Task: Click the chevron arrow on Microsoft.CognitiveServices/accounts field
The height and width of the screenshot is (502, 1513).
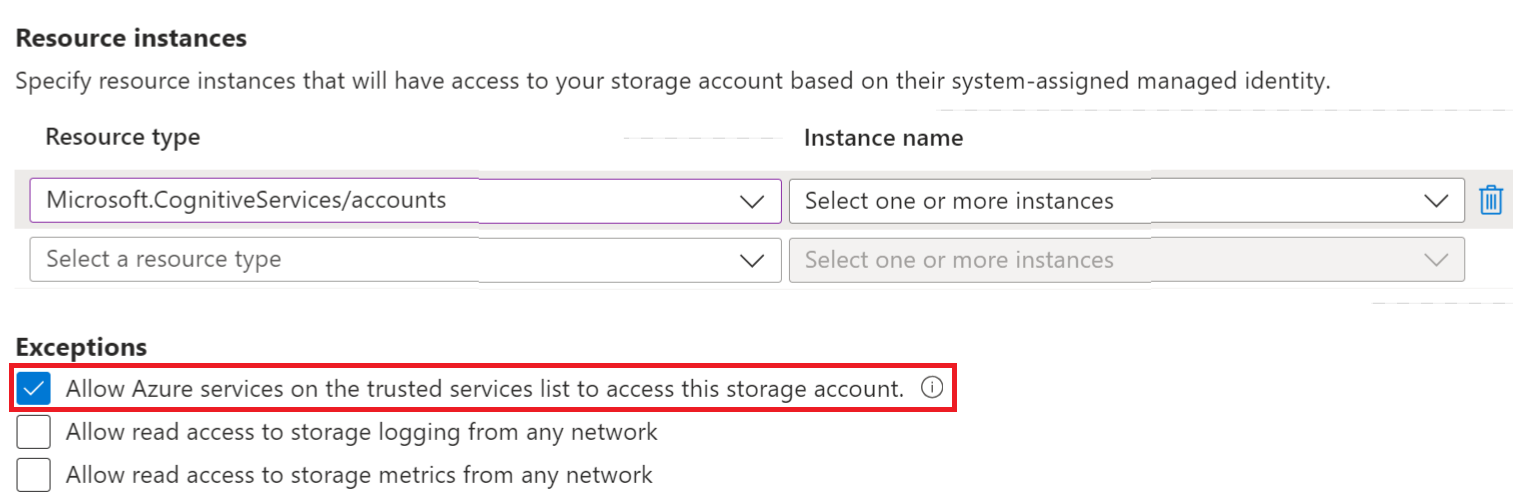Action: [x=751, y=201]
